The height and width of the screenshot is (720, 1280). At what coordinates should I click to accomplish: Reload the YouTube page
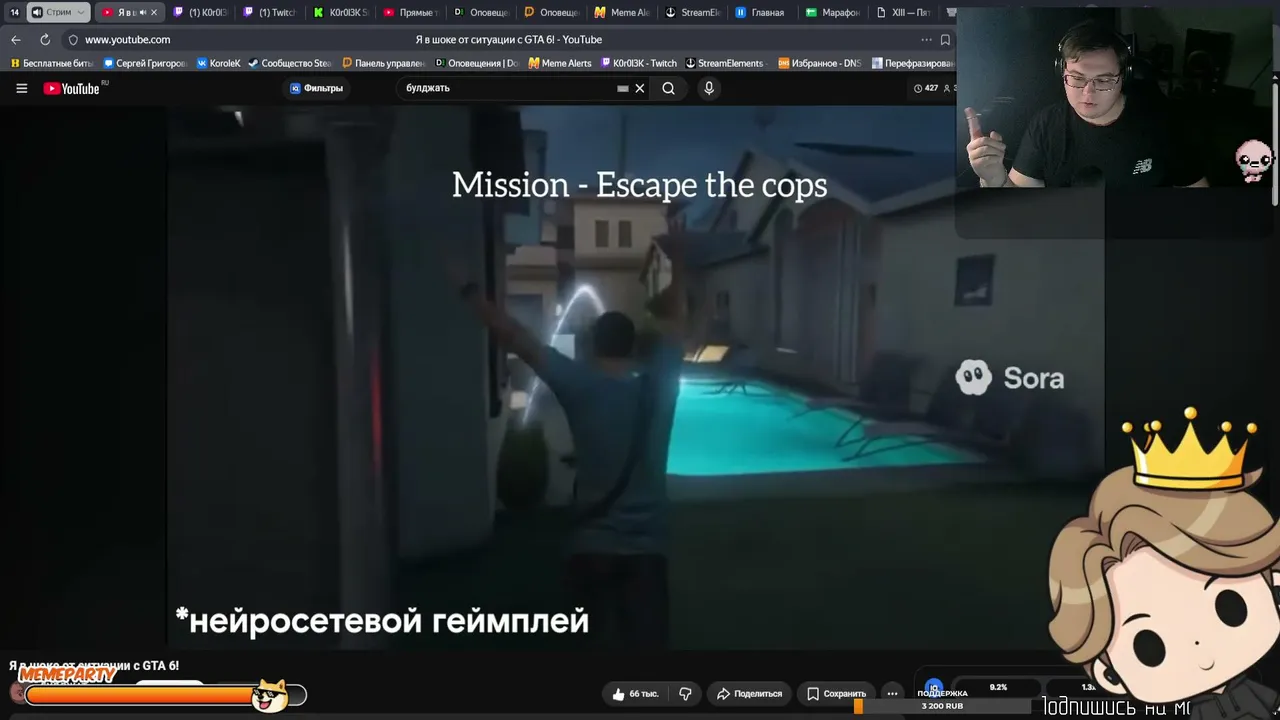point(45,40)
